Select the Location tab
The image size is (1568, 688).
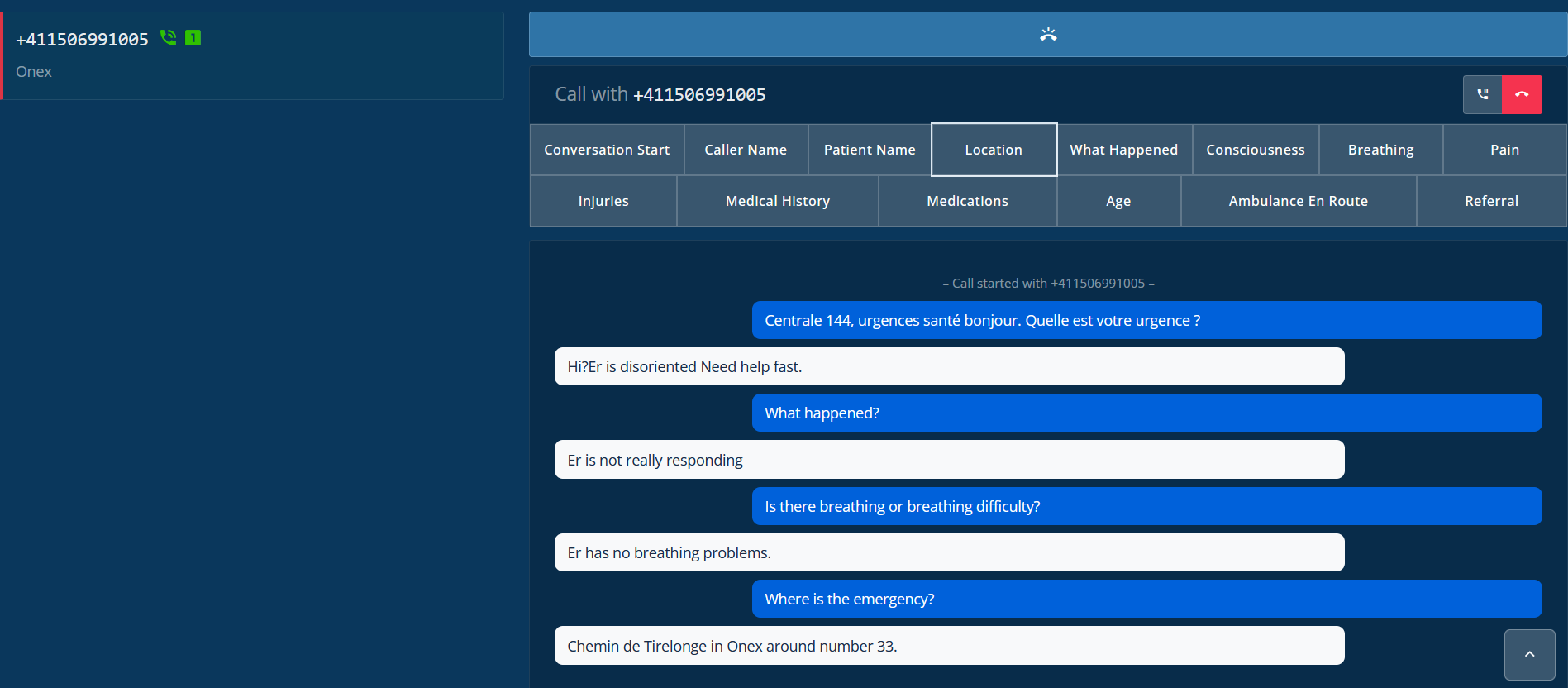click(x=994, y=150)
